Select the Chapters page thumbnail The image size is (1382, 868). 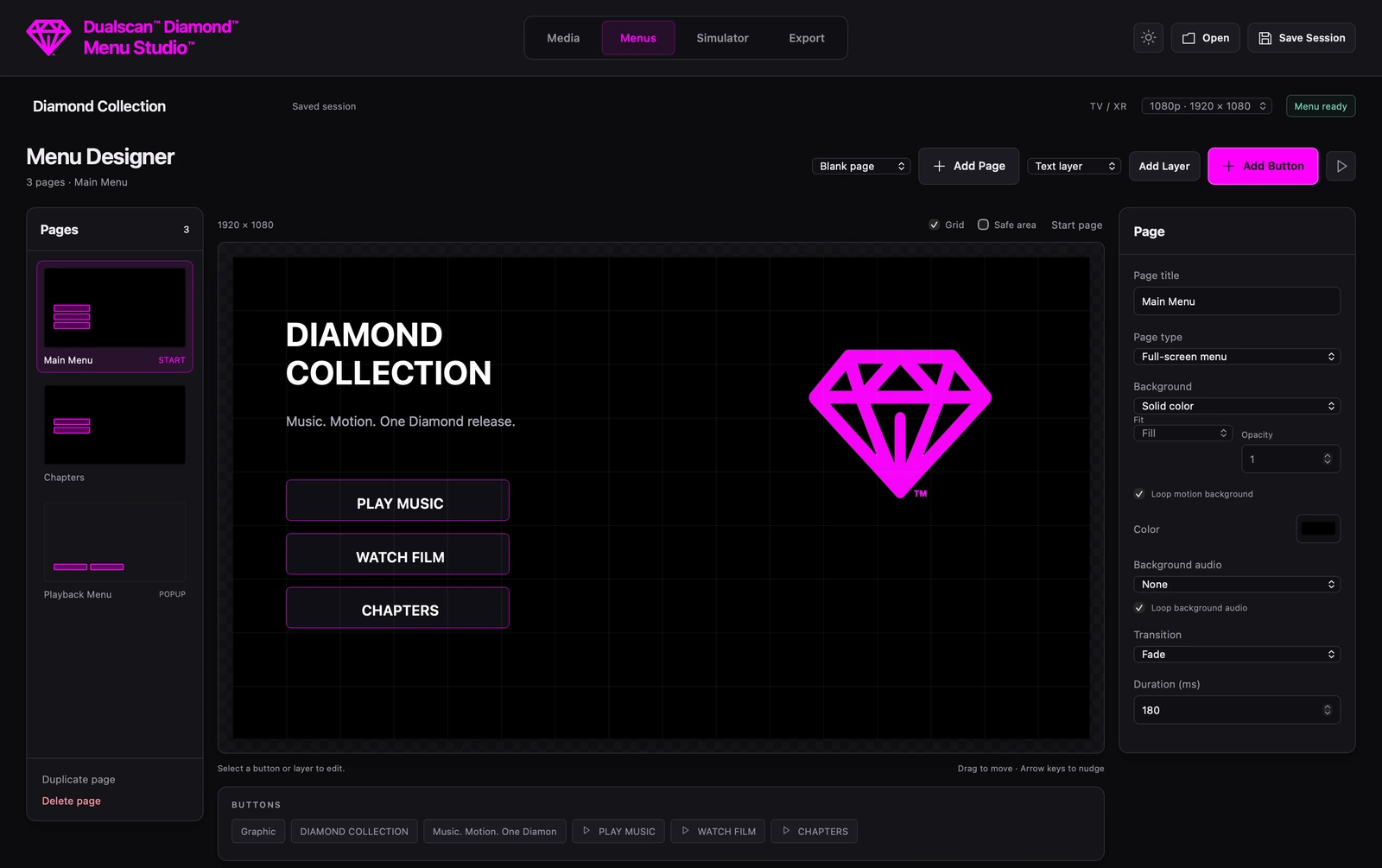pos(115,434)
